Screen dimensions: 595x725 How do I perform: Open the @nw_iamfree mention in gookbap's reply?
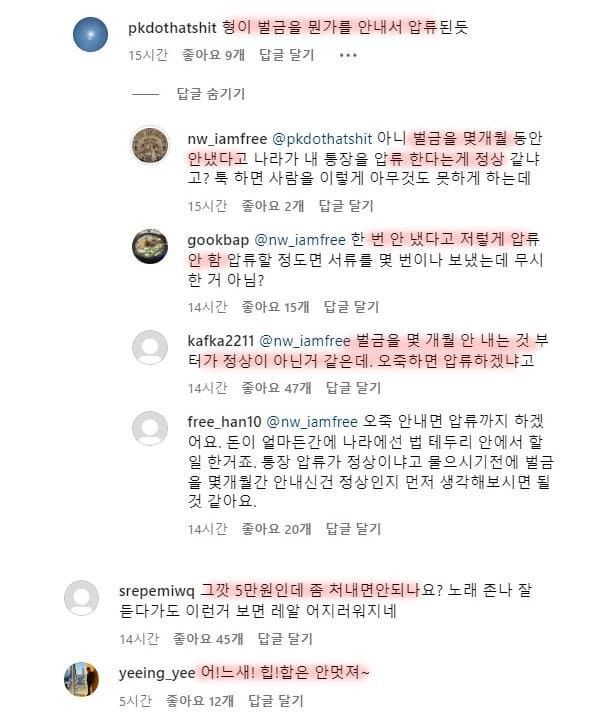coord(300,240)
